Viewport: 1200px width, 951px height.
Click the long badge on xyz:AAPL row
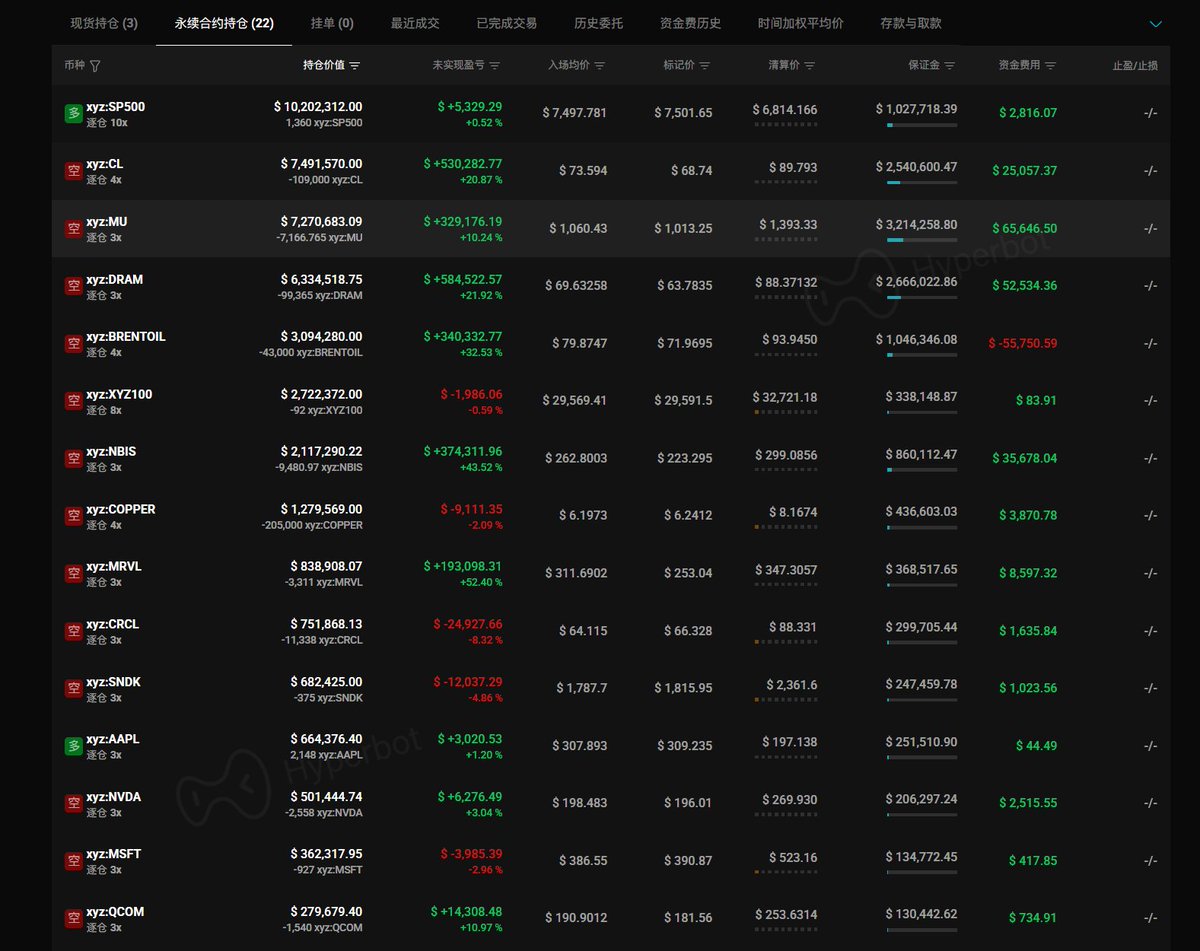pos(73,746)
